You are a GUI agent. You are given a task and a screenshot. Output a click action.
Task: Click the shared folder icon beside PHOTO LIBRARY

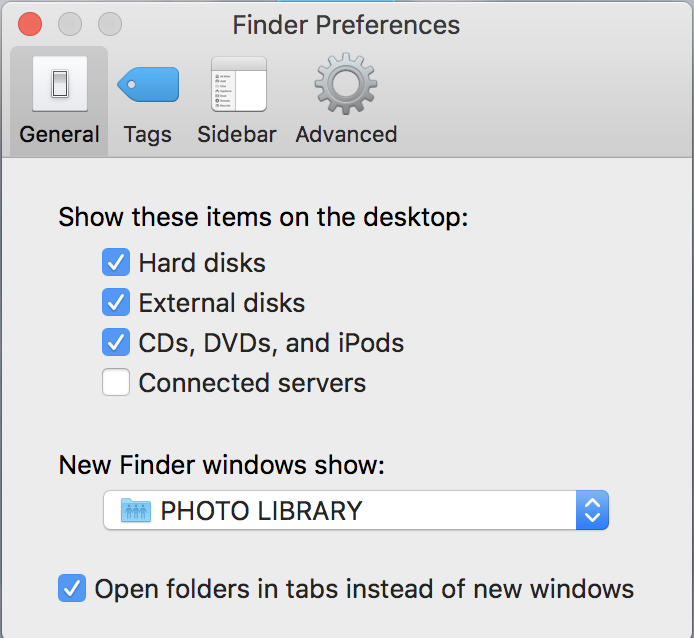click(x=135, y=511)
